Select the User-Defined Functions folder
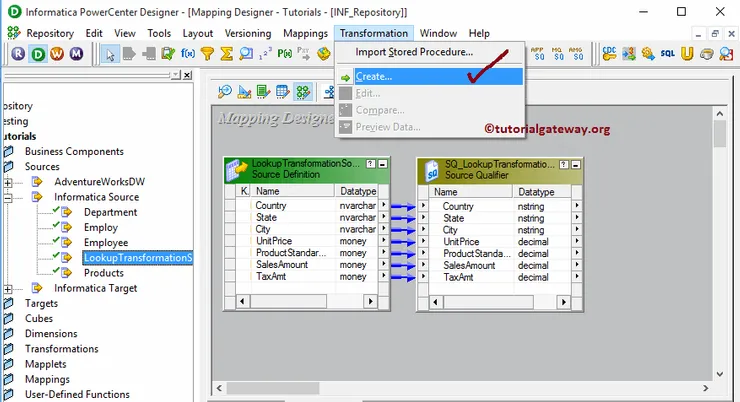The image size is (740, 402). tap(77, 394)
